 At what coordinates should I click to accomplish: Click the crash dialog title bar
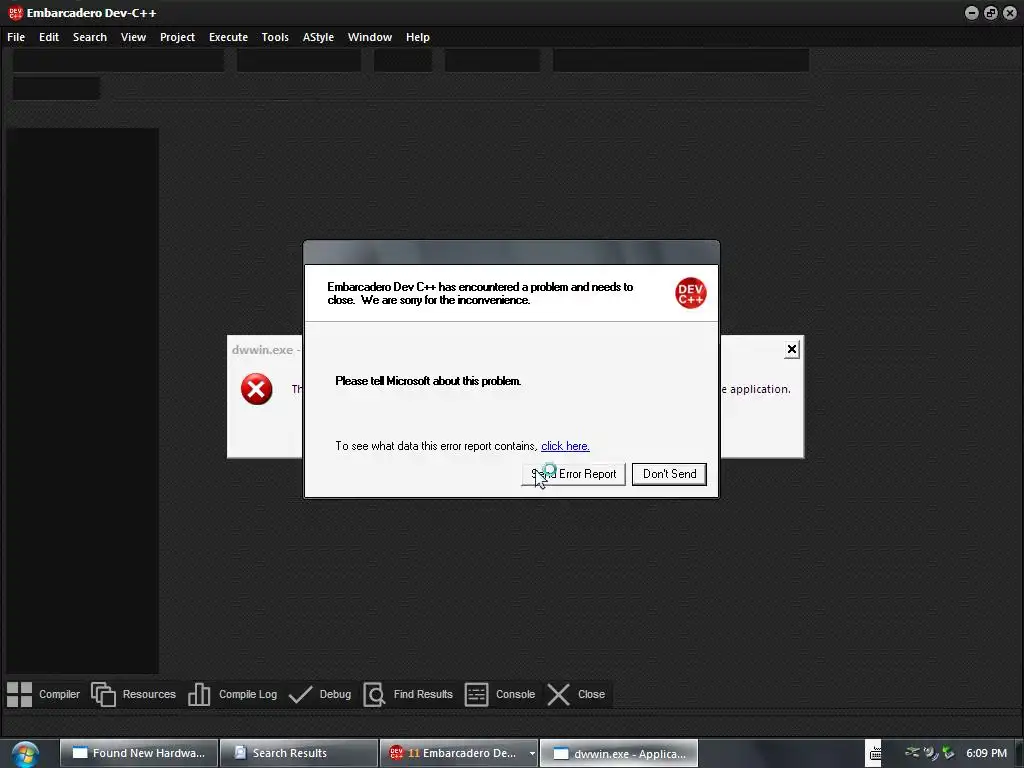511,252
